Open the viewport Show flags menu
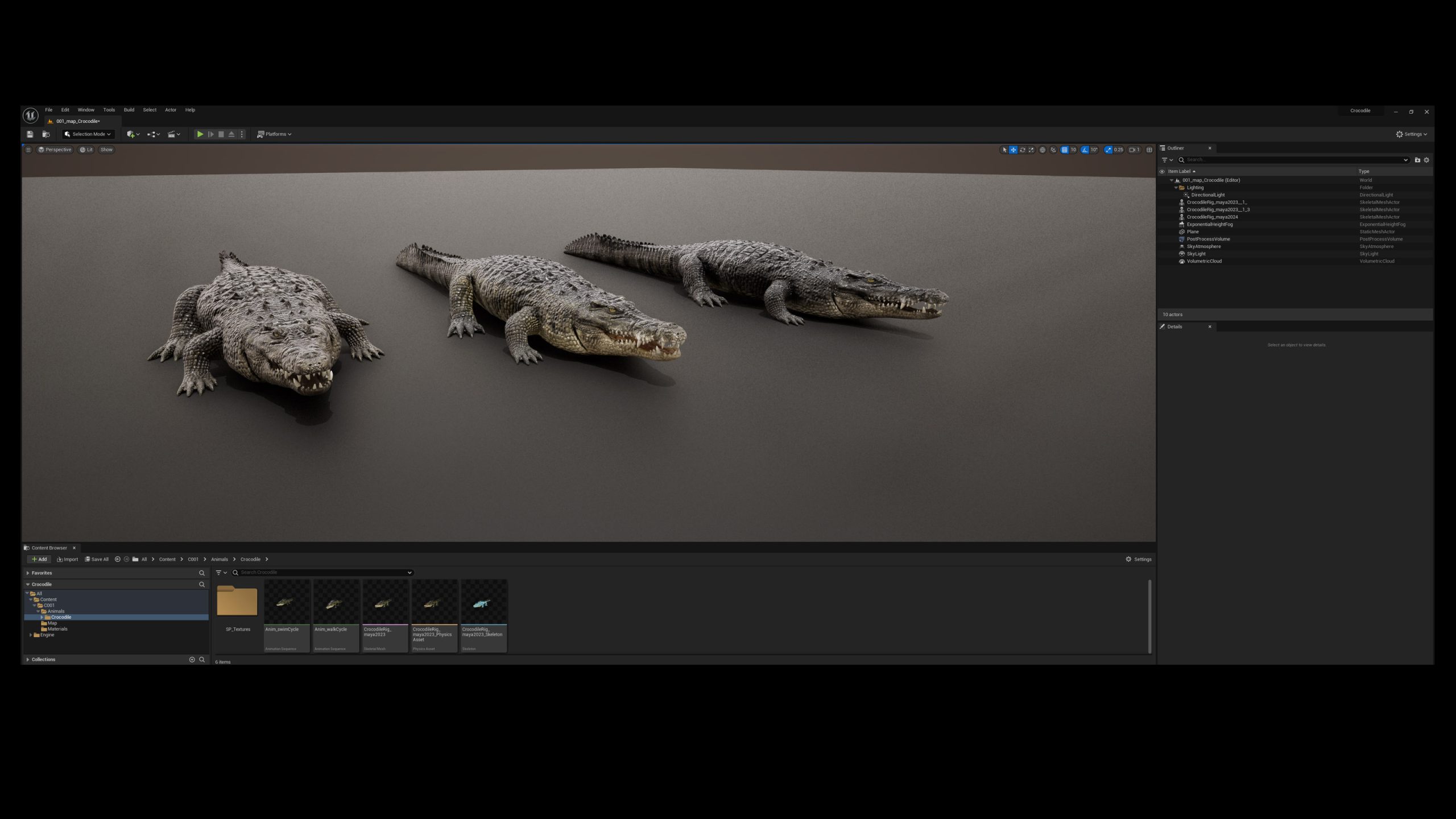 pyautogui.click(x=106, y=150)
